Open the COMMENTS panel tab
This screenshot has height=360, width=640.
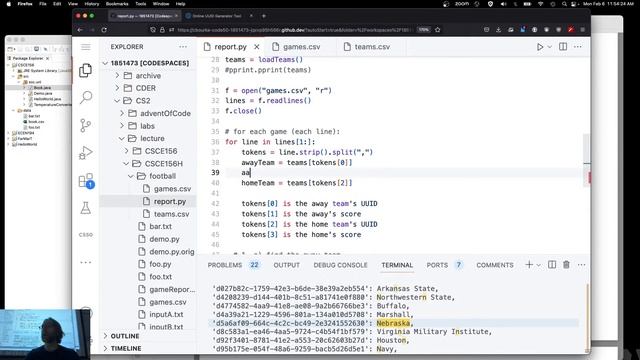point(495,265)
